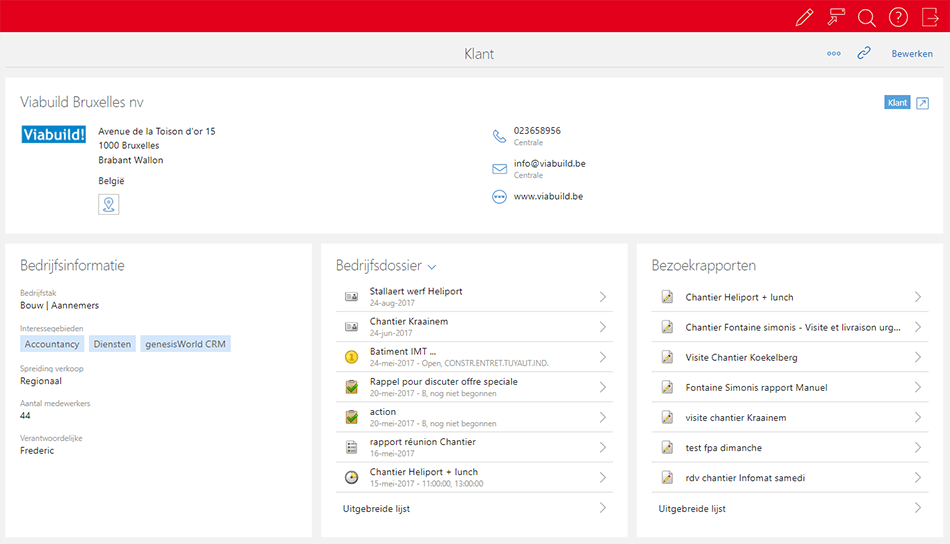950x544 pixels.
Task: Show address on map pin icon
Action: tap(108, 205)
